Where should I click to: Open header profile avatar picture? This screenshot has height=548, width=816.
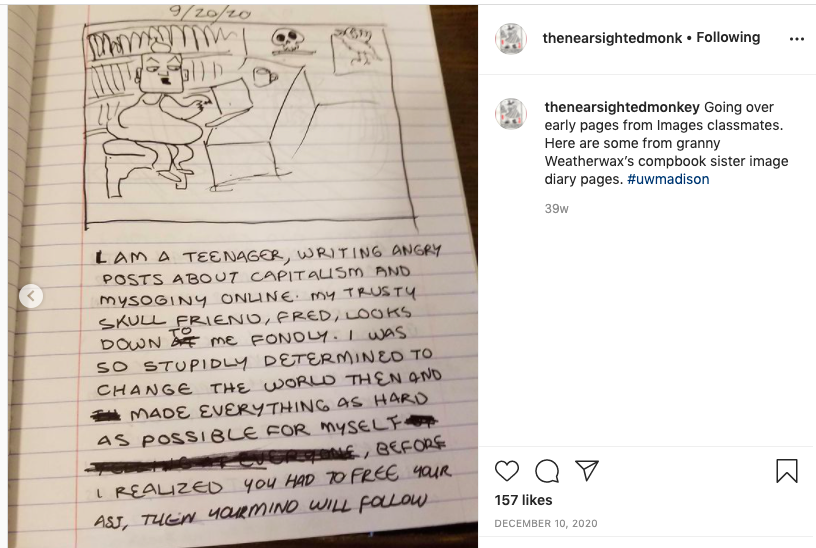click(x=511, y=39)
